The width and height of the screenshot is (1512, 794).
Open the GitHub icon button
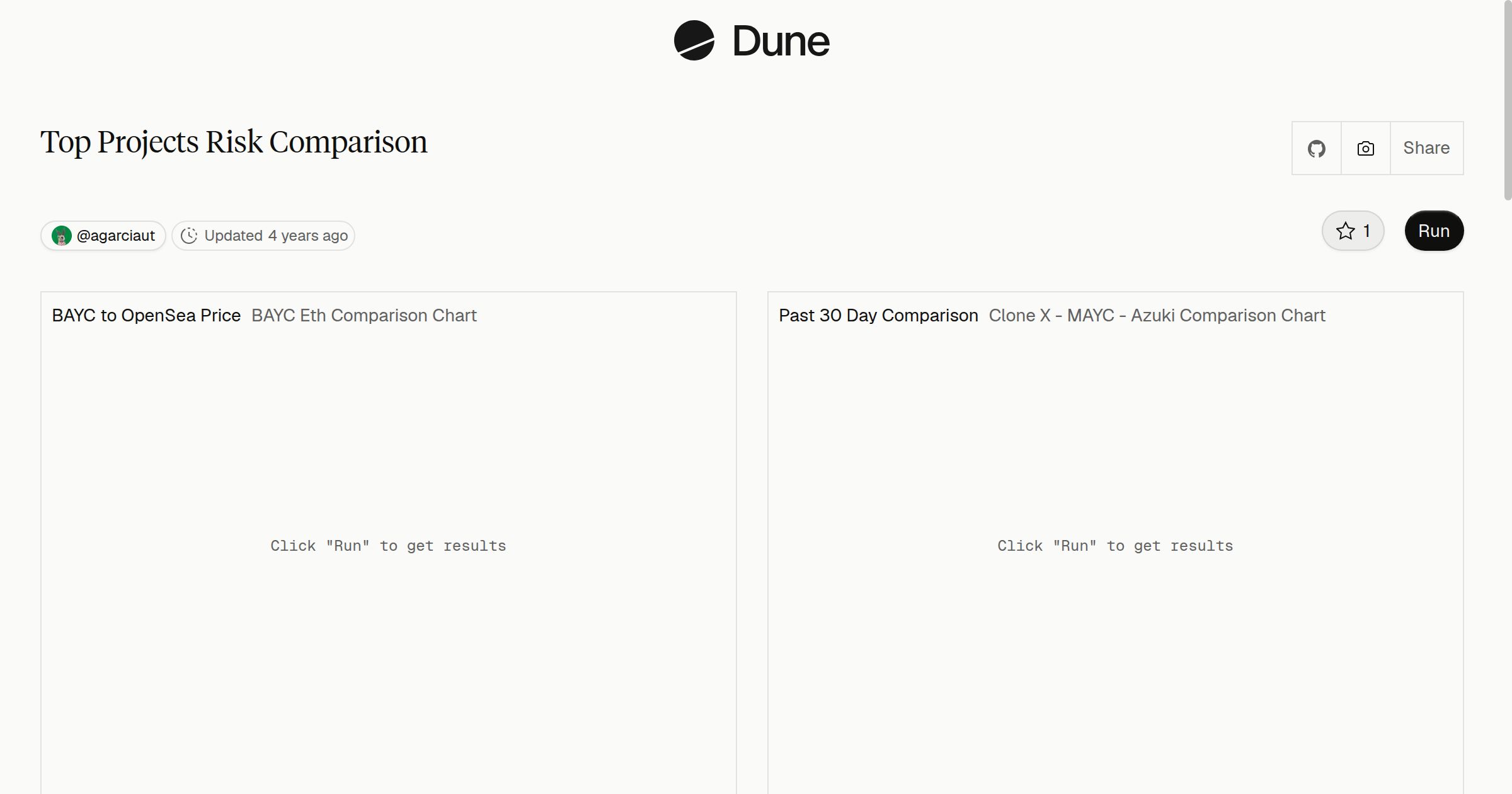click(x=1316, y=148)
